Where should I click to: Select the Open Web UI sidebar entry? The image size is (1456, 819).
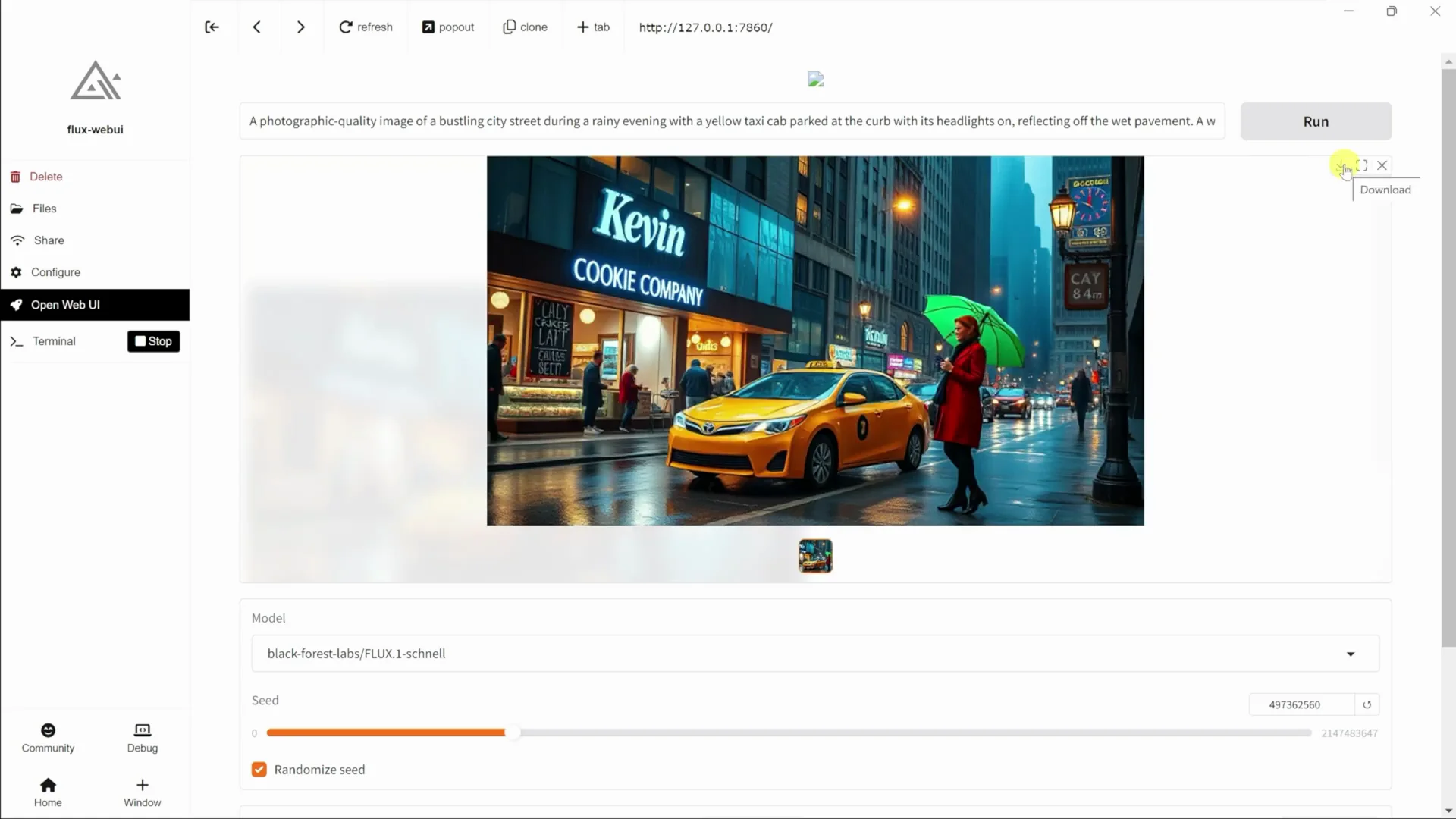tap(64, 304)
